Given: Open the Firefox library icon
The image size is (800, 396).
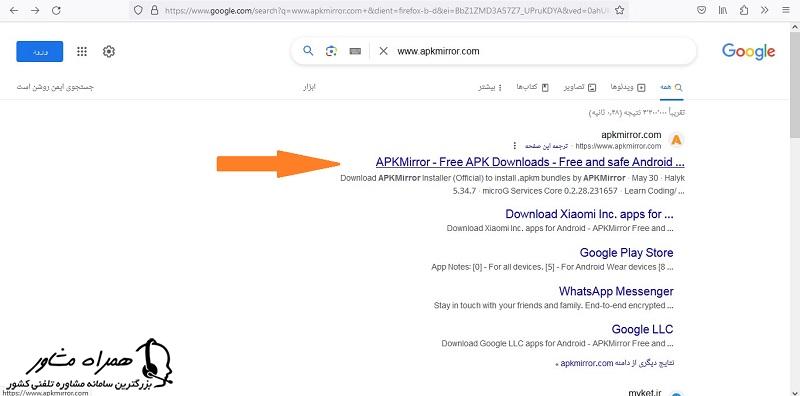Looking at the screenshot, I should [723, 10].
